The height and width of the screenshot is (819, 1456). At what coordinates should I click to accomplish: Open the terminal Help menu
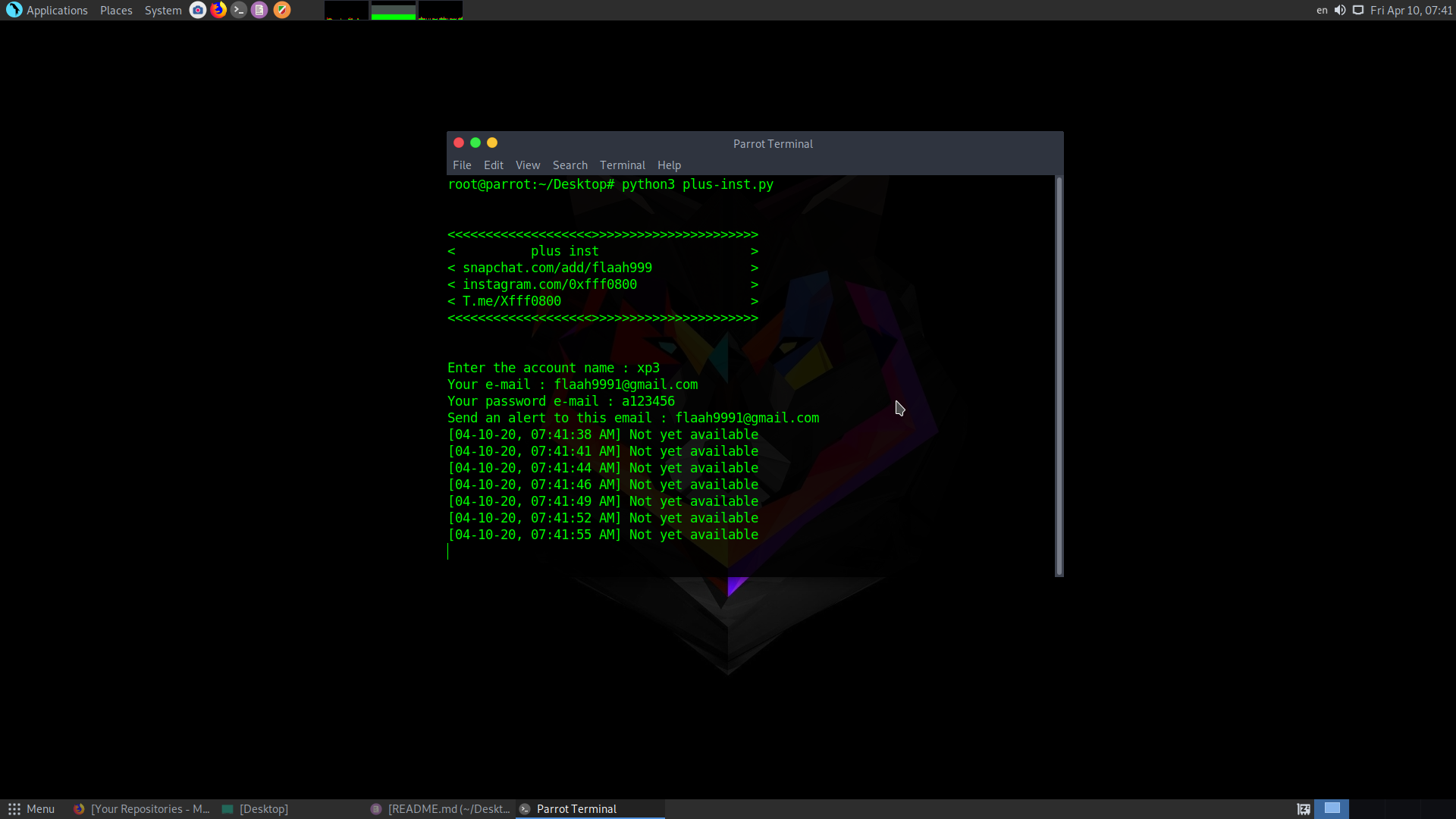(669, 165)
